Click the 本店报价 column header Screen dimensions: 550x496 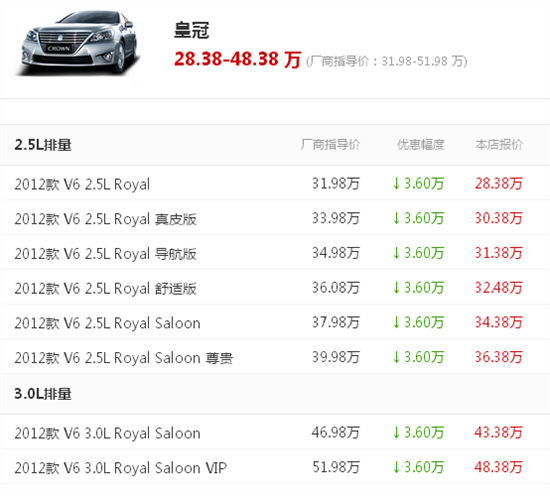[x=499, y=145]
